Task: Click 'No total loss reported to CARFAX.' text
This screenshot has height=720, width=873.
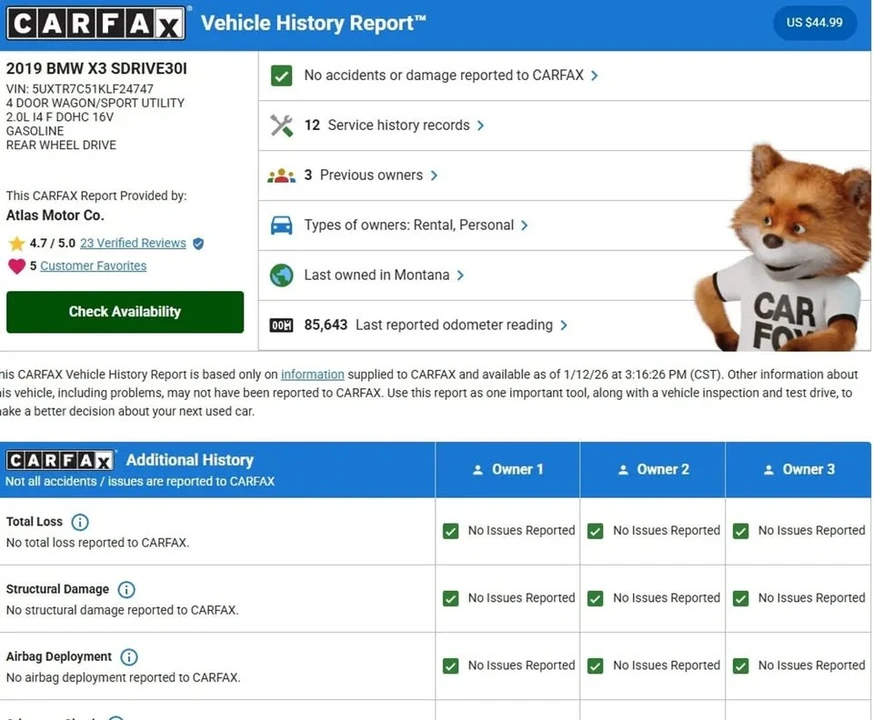Action: (98, 542)
